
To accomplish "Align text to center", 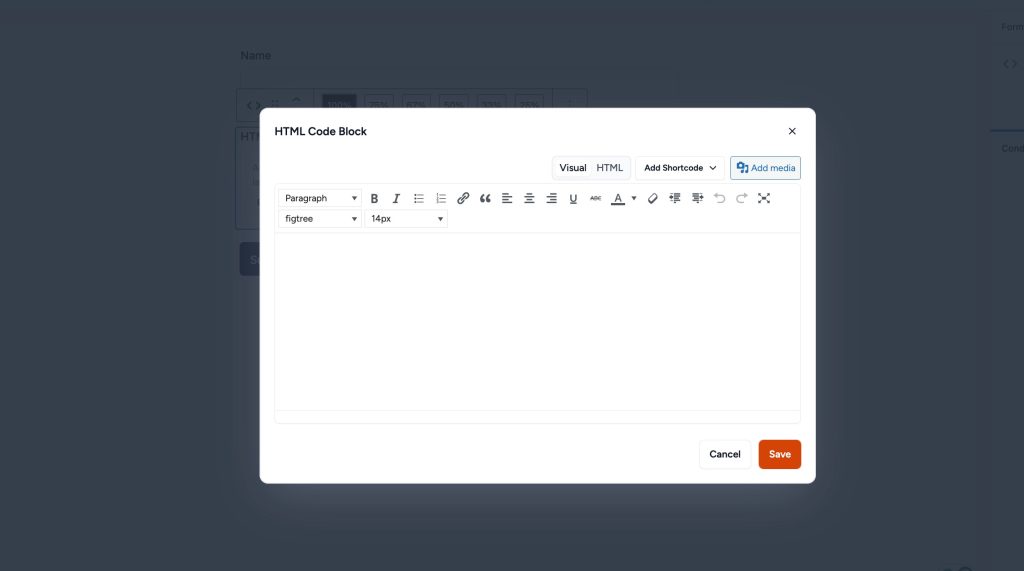I will tap(529, 198).
